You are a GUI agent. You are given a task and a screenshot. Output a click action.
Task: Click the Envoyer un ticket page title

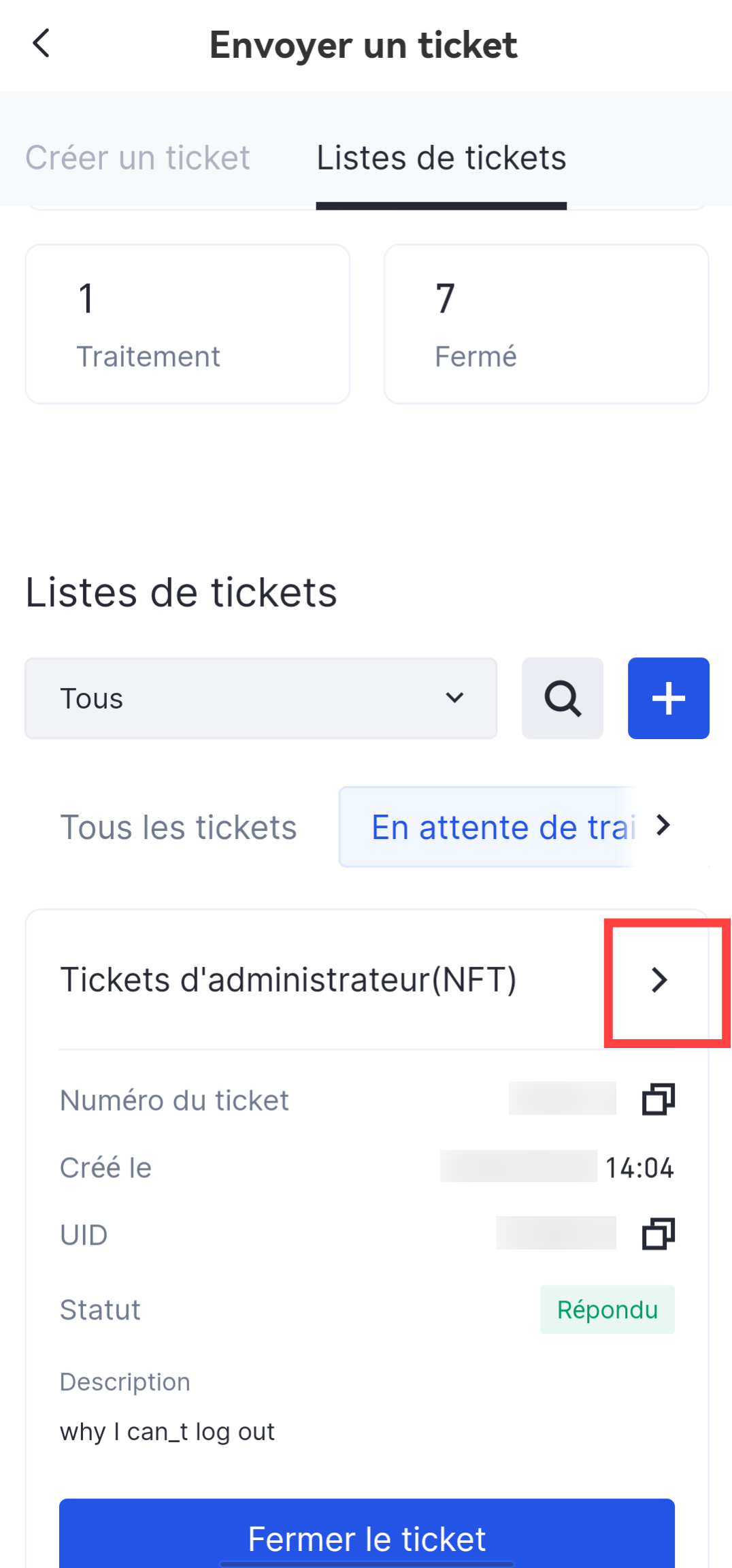[363, 45]
